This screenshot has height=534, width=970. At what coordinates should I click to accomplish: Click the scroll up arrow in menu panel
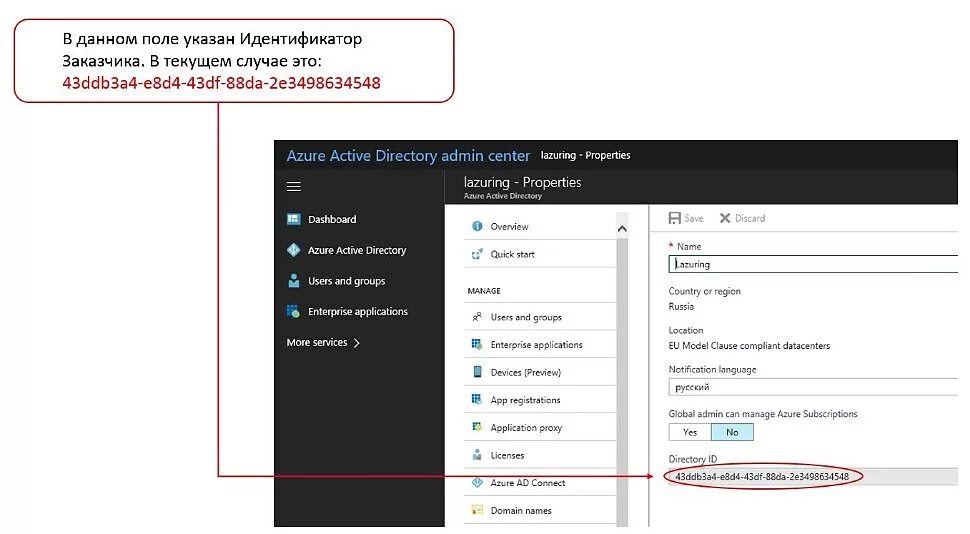point(622,229)
